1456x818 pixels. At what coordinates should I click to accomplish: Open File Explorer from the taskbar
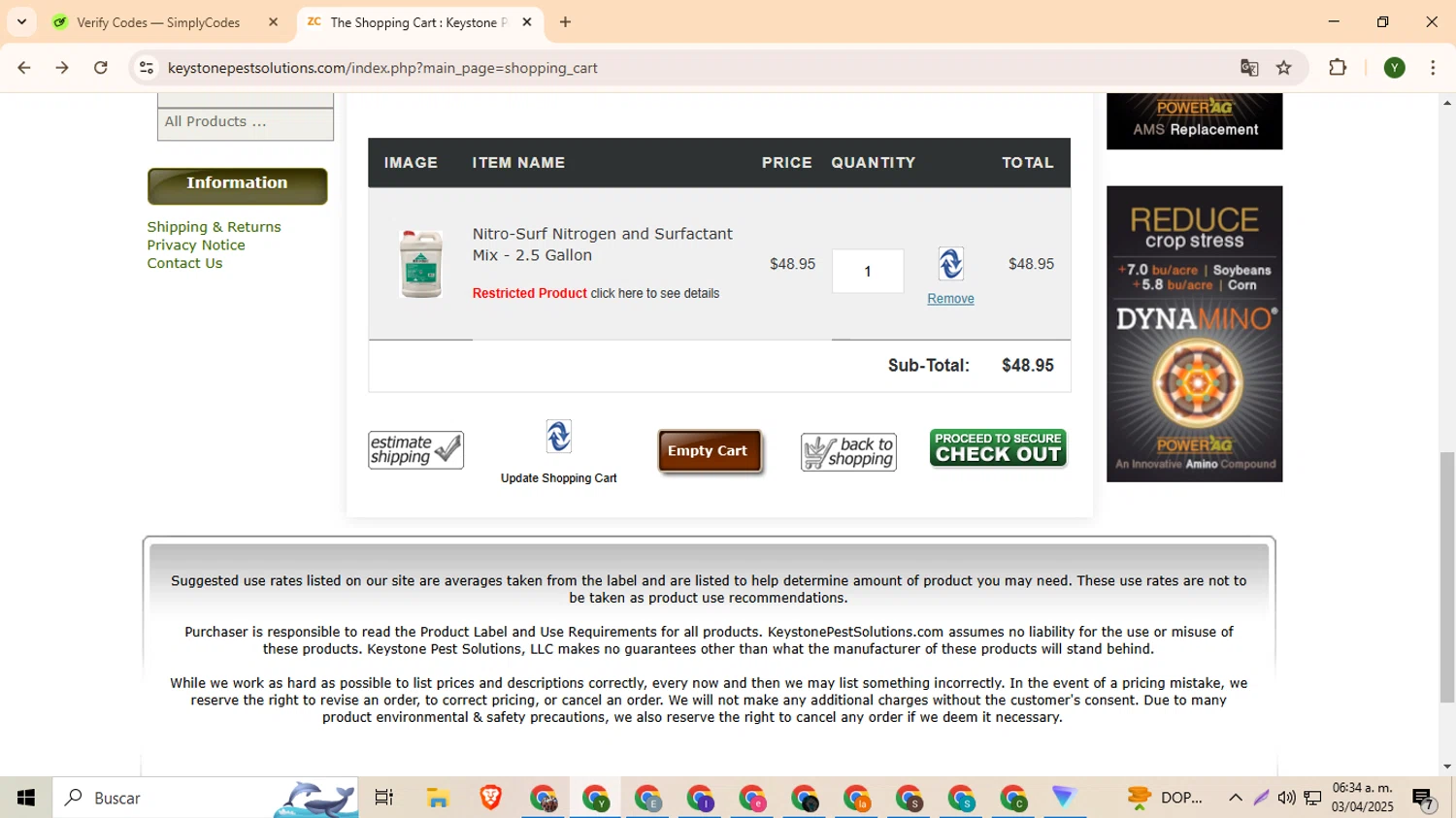point(438,798)
